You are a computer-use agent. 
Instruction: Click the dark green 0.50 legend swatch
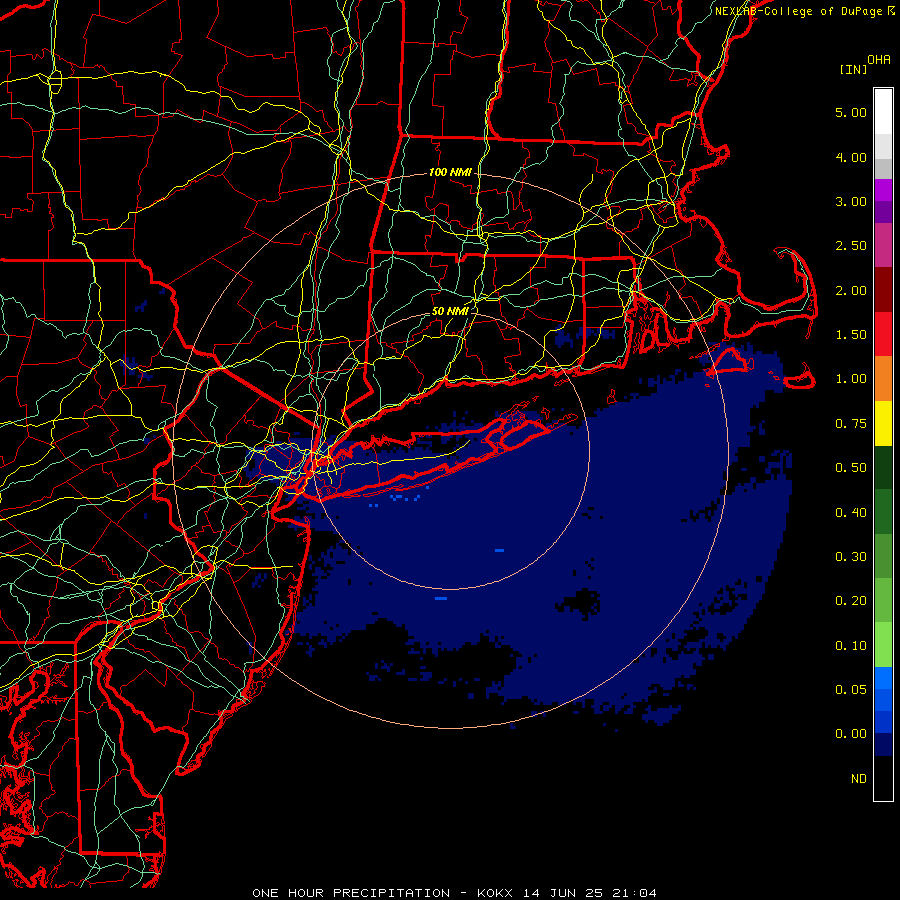(x=883, y=467)
